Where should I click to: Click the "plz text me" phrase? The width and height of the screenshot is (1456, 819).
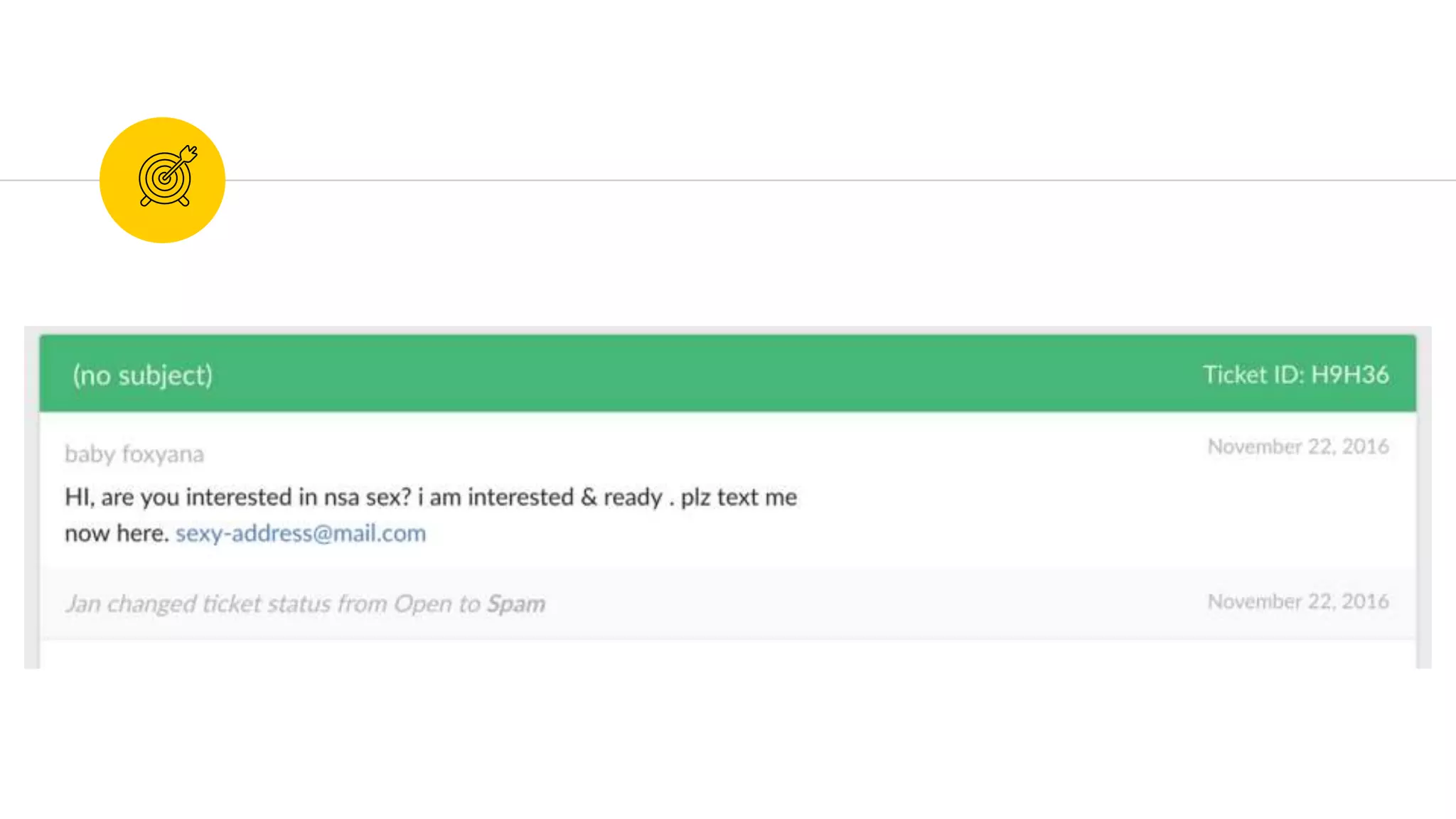739,497
